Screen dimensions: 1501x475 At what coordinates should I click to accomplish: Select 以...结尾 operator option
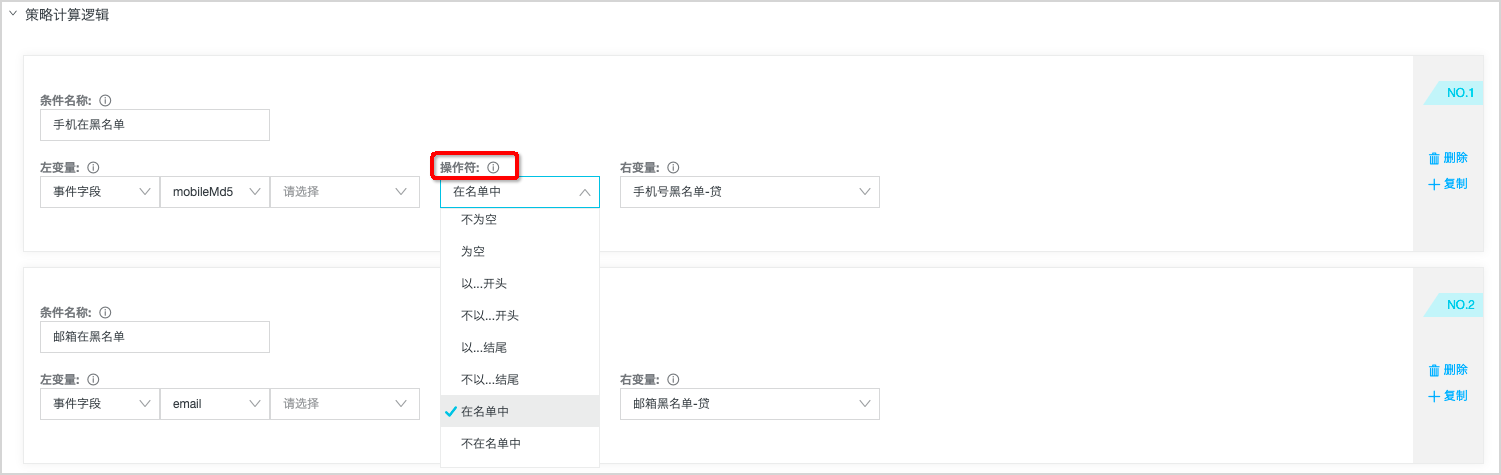[520, 348]
